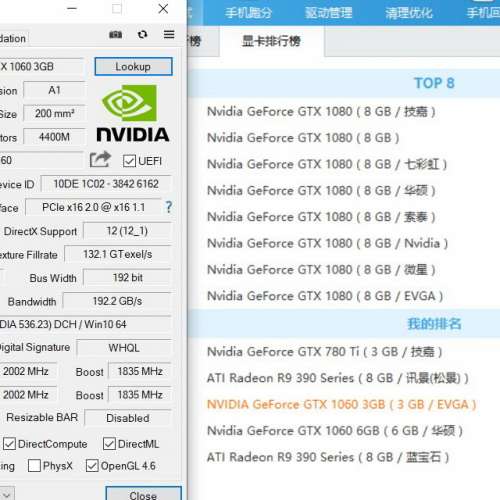Select highlighted GTX 1060 3GB EVGA entry
The width and height of the screenshot is (500, 500).
342,404
